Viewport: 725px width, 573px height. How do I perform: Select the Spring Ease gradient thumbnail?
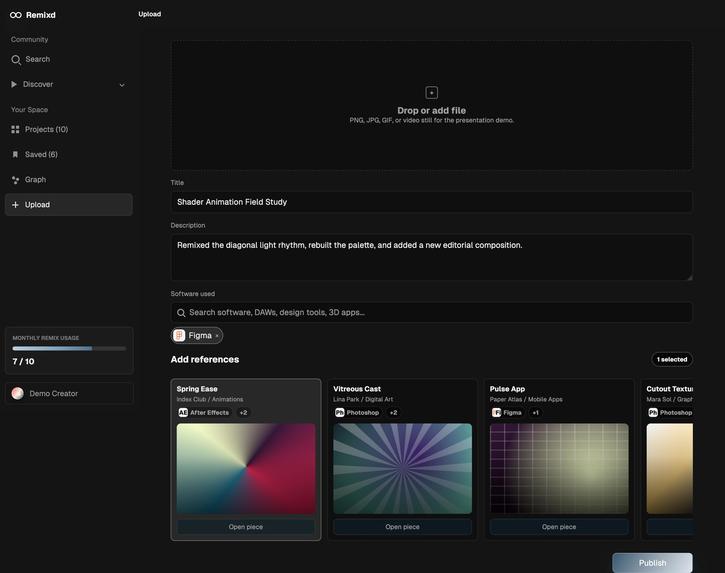pos(246,468)
